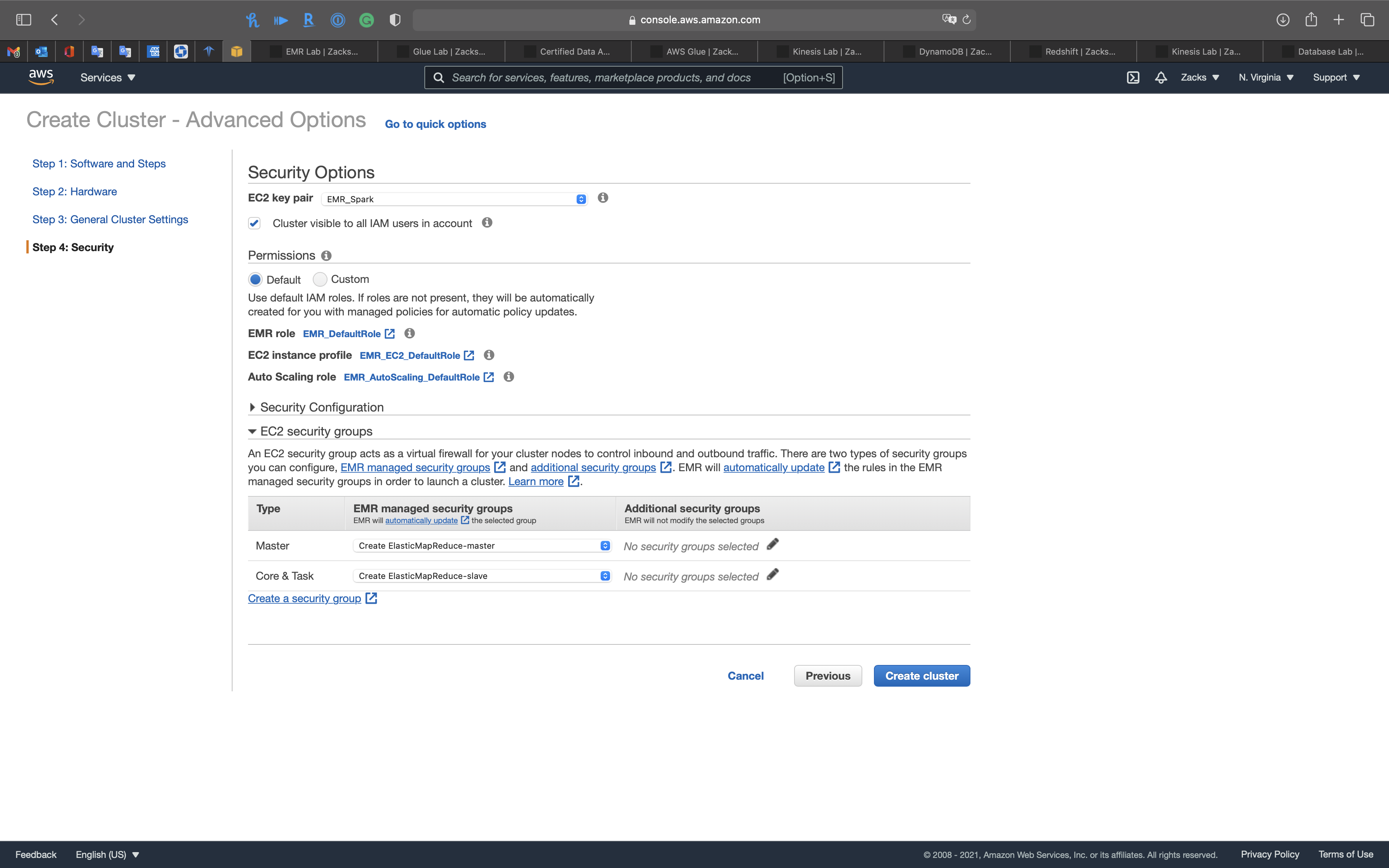Click the Safari reload page icon

[967, 20]
